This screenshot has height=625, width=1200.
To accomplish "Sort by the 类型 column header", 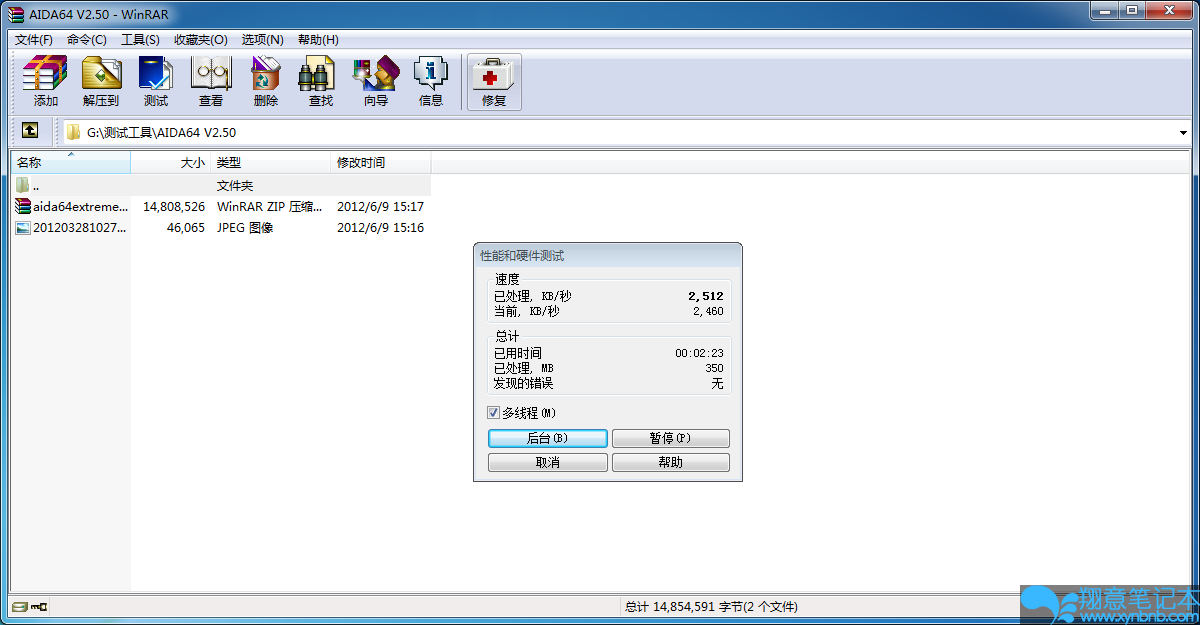I will pos(271,162).
